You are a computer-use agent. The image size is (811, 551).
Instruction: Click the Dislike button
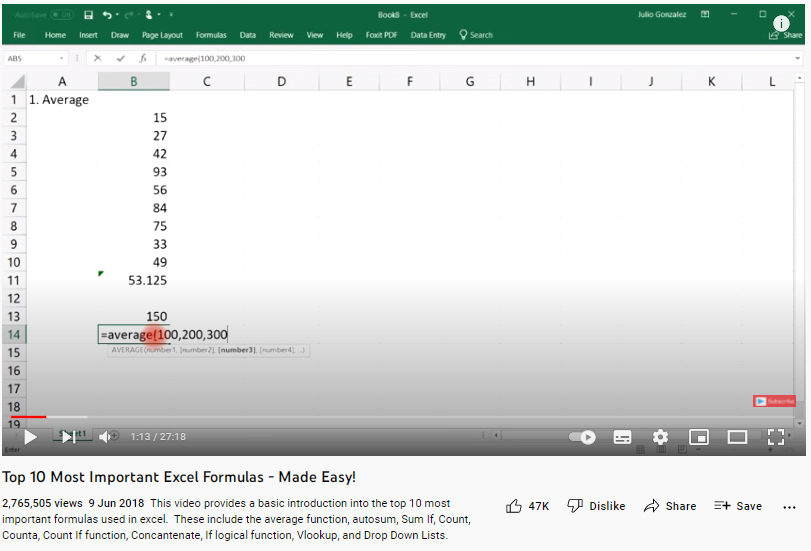(596, 506)
